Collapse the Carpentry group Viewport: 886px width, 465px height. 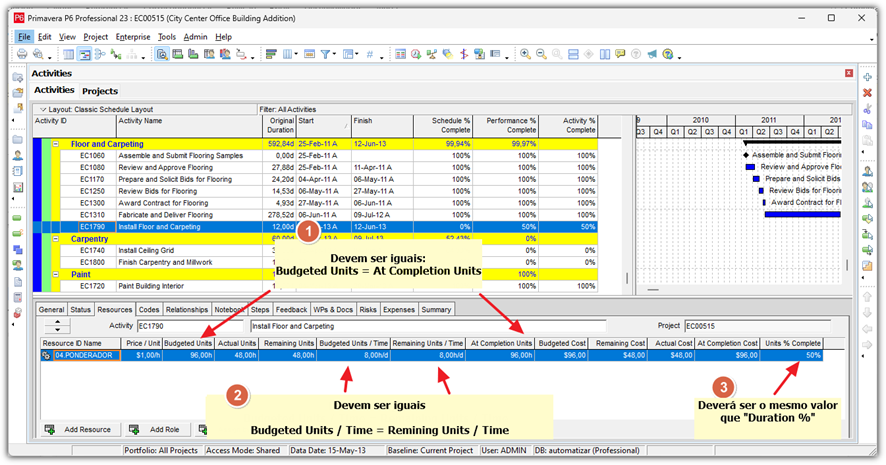pyautogui.click(x=56, y=239)
